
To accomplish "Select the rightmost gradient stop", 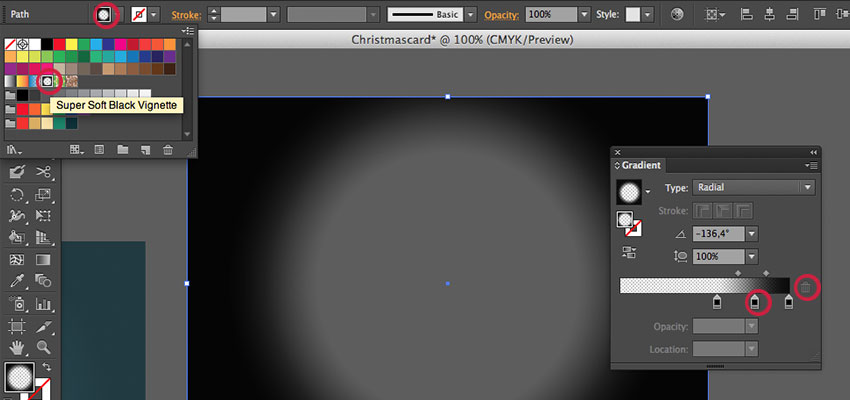I will (x=789, y=302).
